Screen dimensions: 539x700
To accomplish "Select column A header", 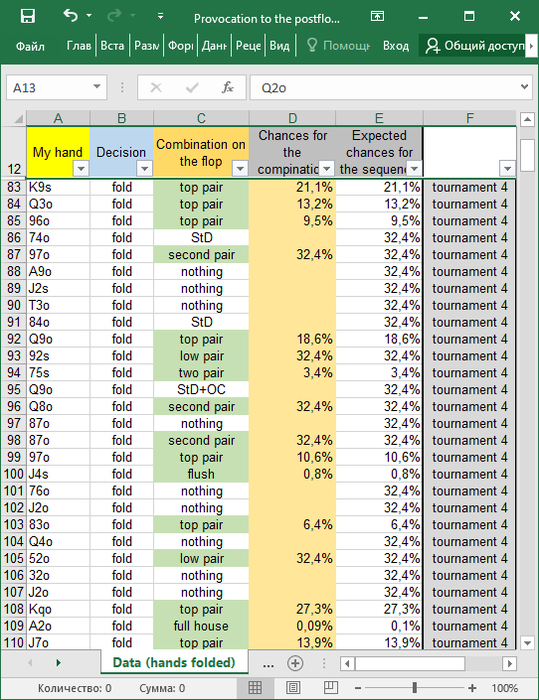I will click(58, 118).
